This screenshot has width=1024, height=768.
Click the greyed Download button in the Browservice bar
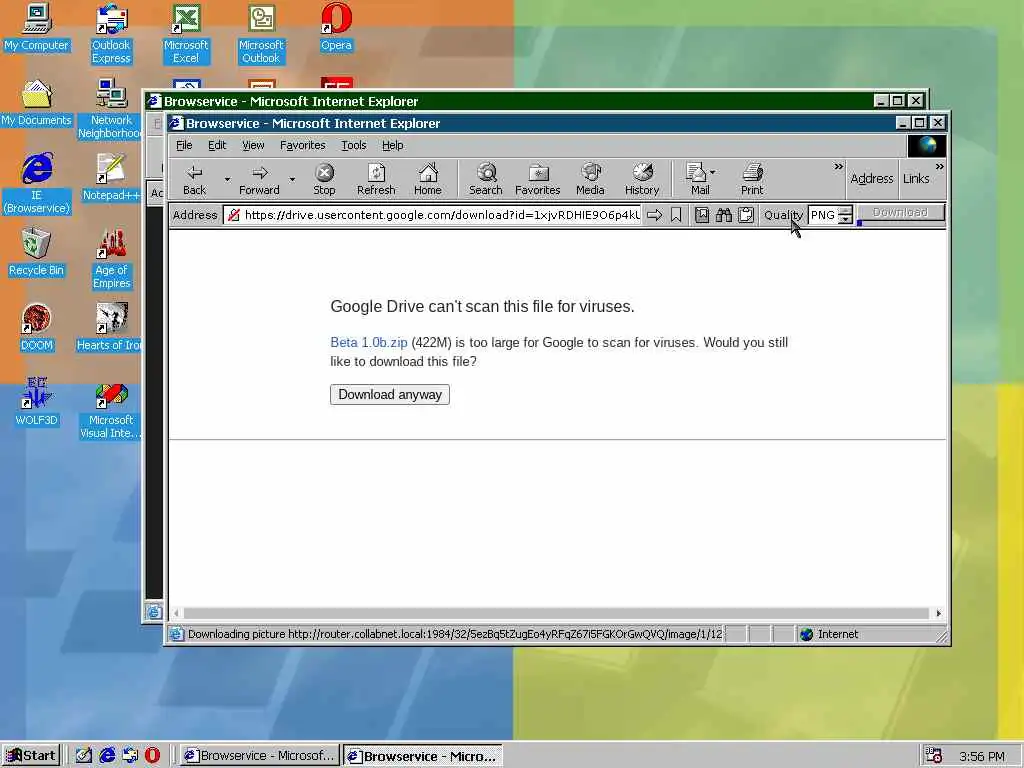[901, 212]
